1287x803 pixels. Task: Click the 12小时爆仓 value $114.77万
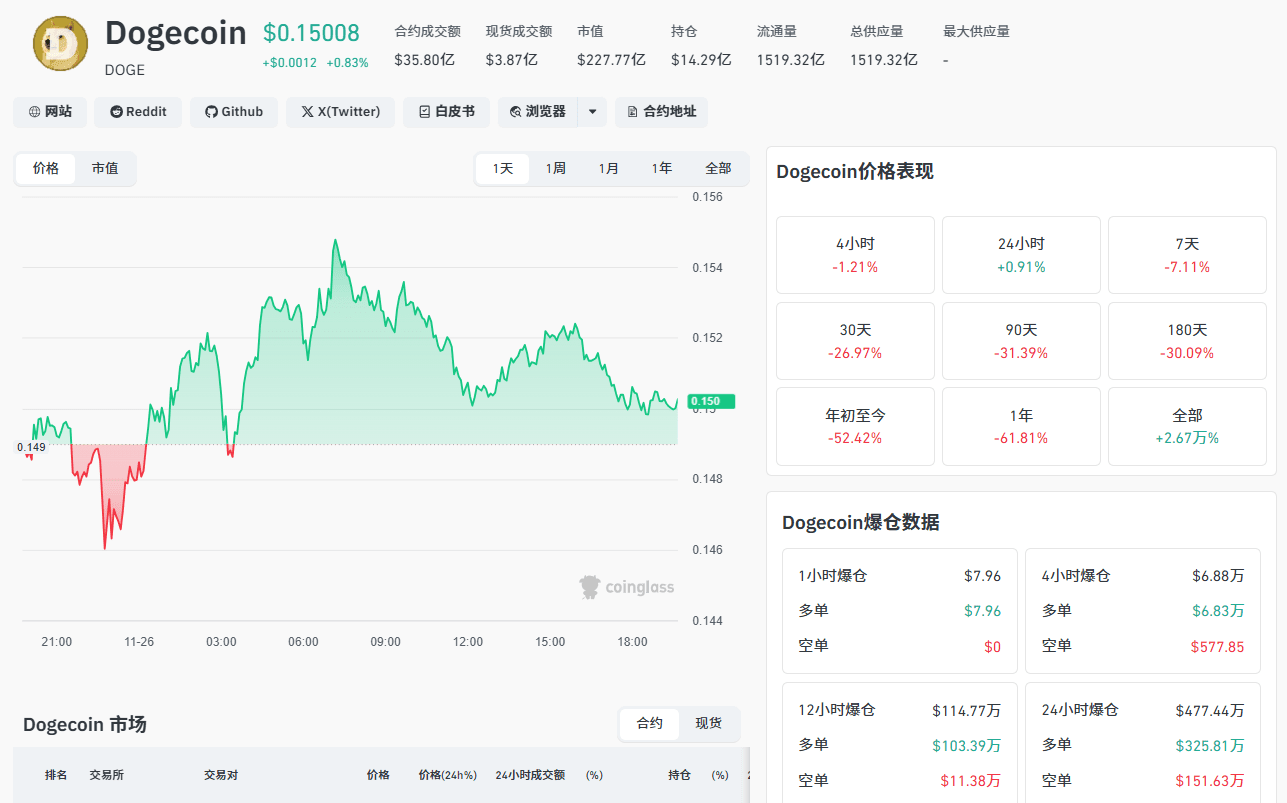click(966, 710)
